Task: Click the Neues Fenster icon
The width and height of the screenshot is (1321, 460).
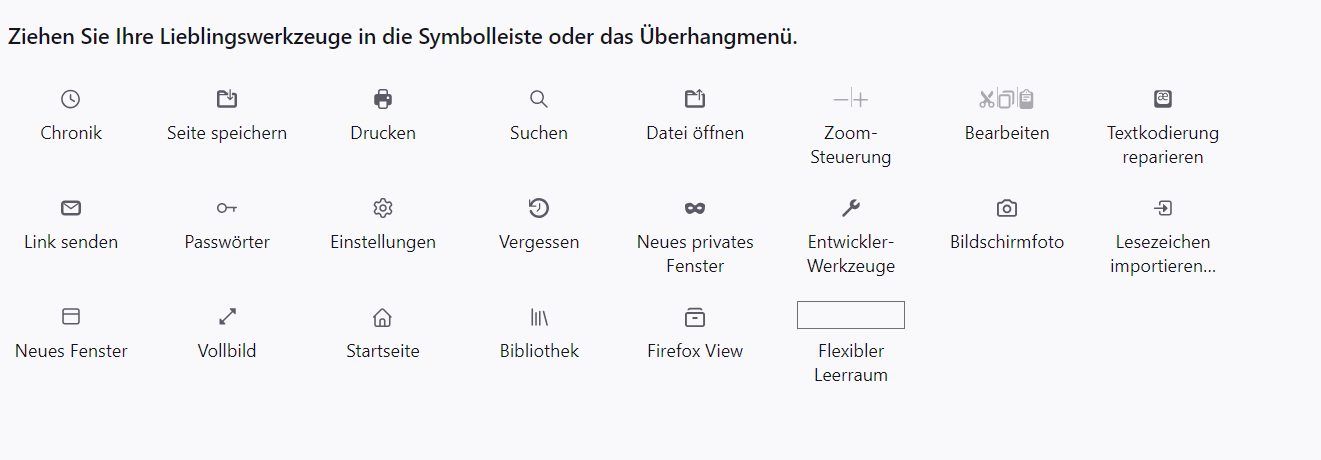Action: coord(71,317)
